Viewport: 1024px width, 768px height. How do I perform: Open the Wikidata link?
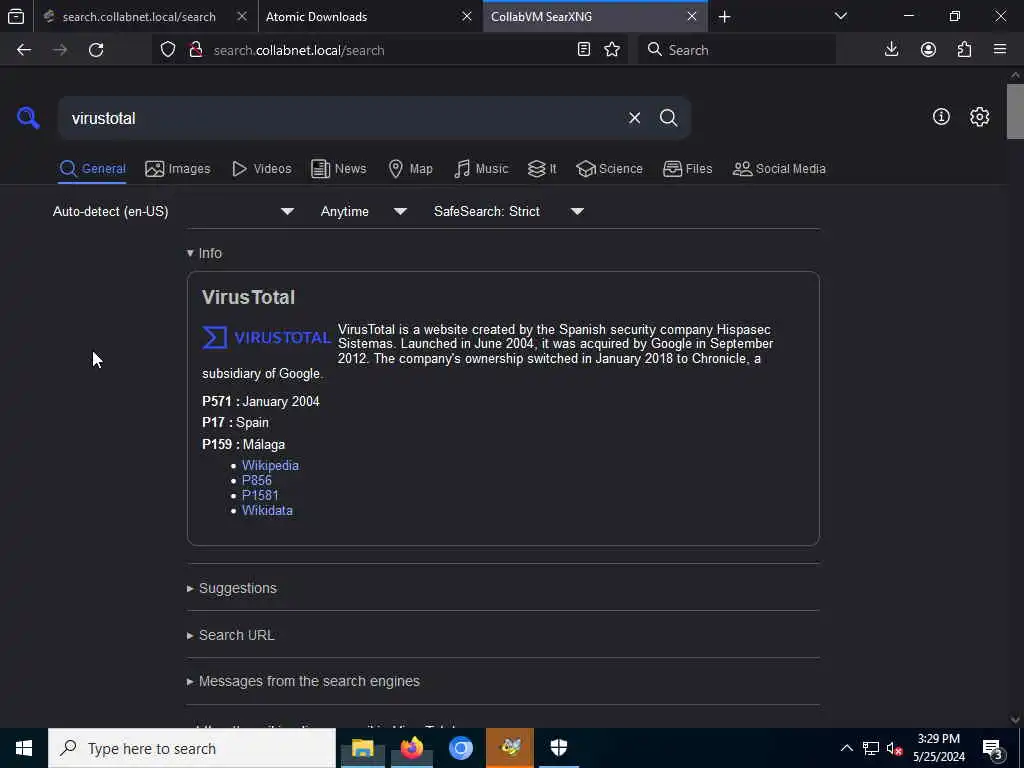267,510
